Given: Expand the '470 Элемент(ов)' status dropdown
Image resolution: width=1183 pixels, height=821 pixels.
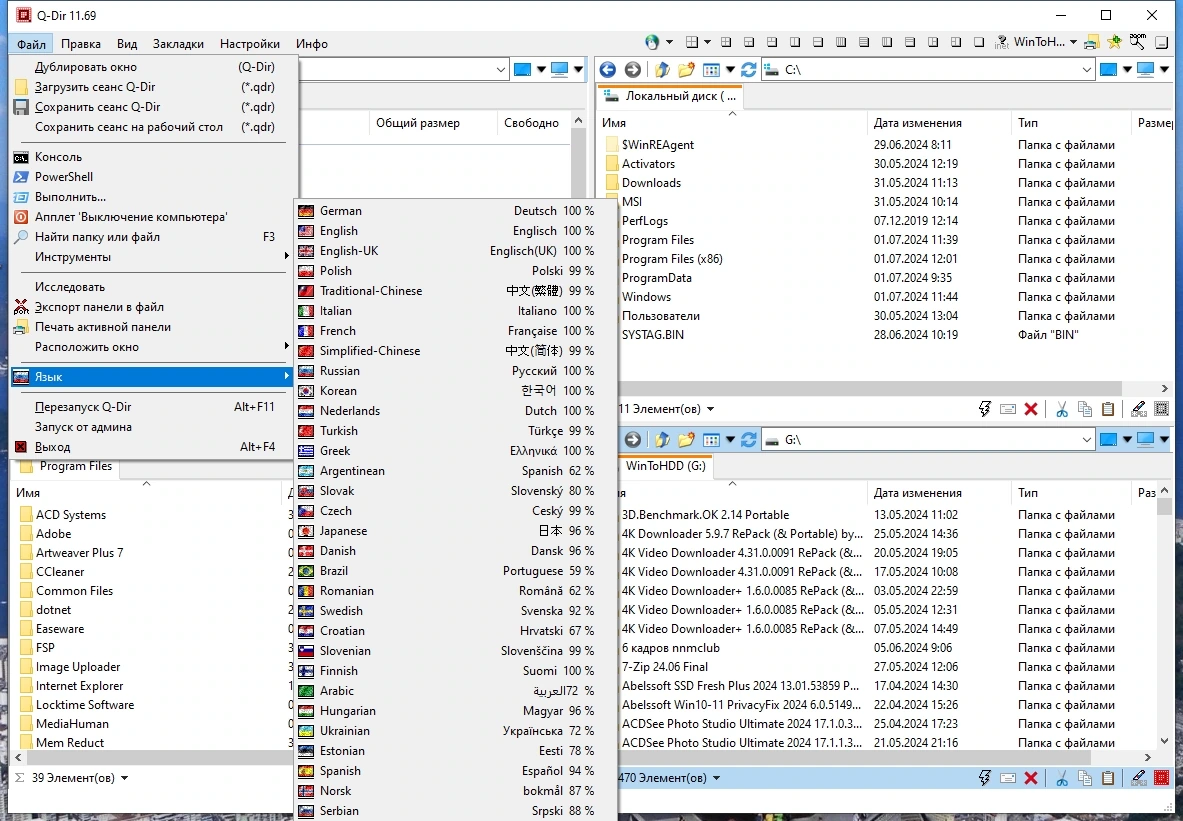Looking at the screenshot, I should coord(716,778).
